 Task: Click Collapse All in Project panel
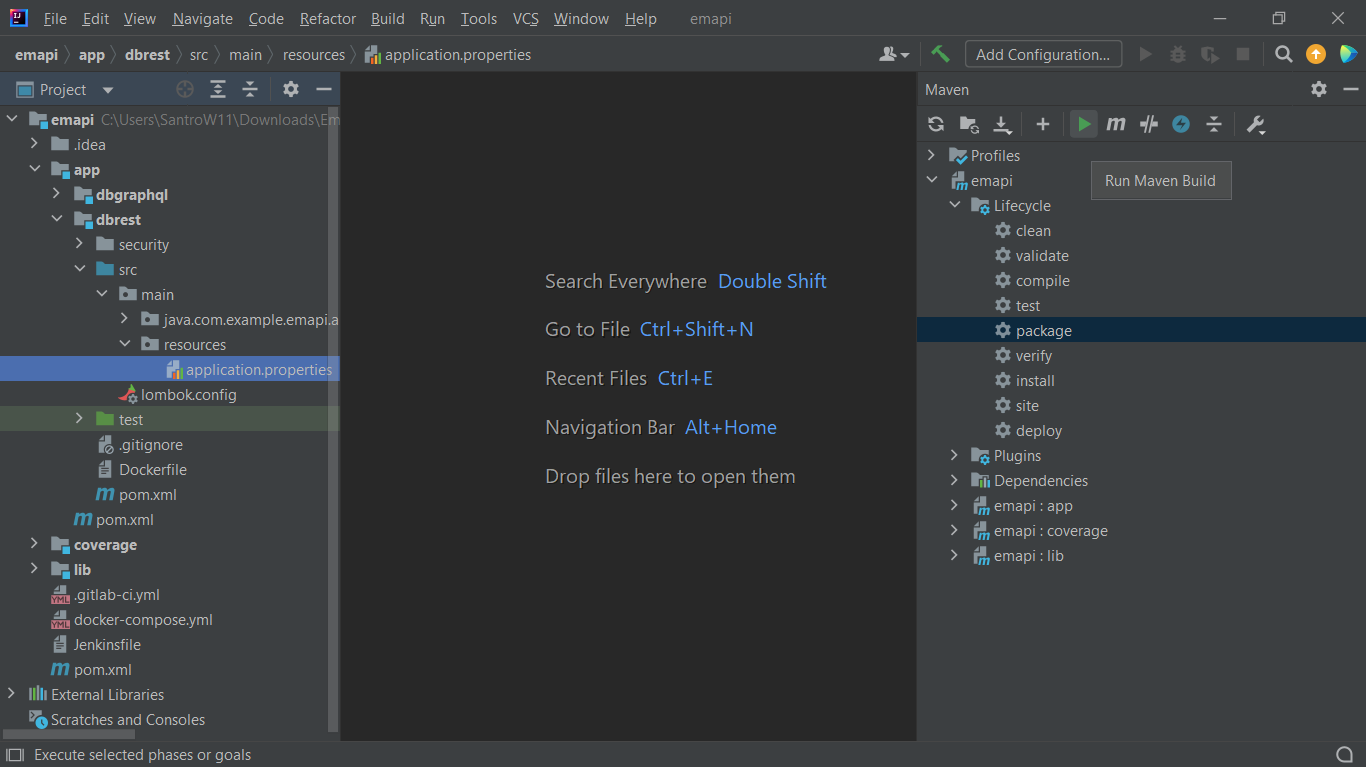250,89
